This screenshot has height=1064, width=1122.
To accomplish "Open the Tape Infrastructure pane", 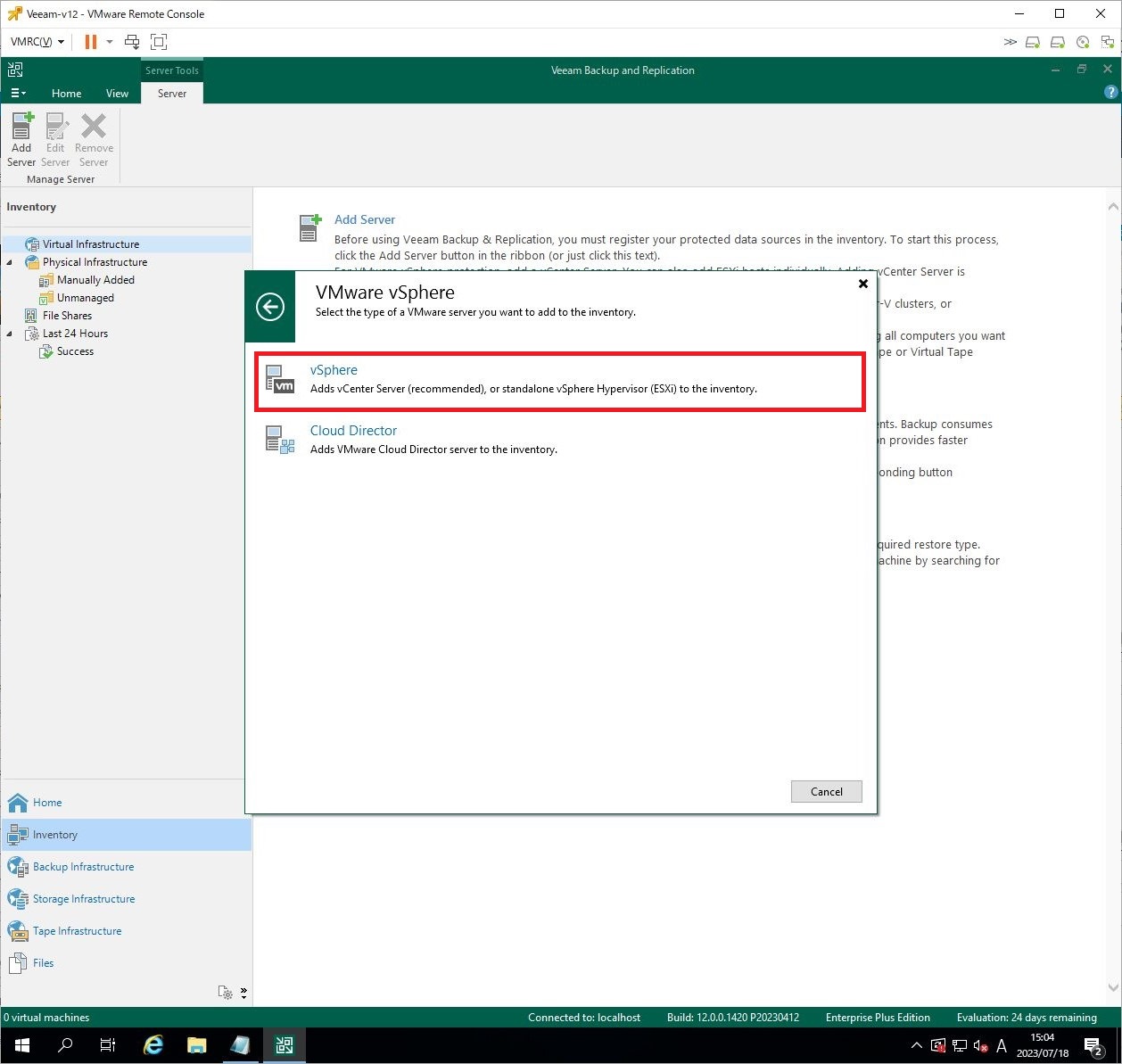I will coord(126,931).
